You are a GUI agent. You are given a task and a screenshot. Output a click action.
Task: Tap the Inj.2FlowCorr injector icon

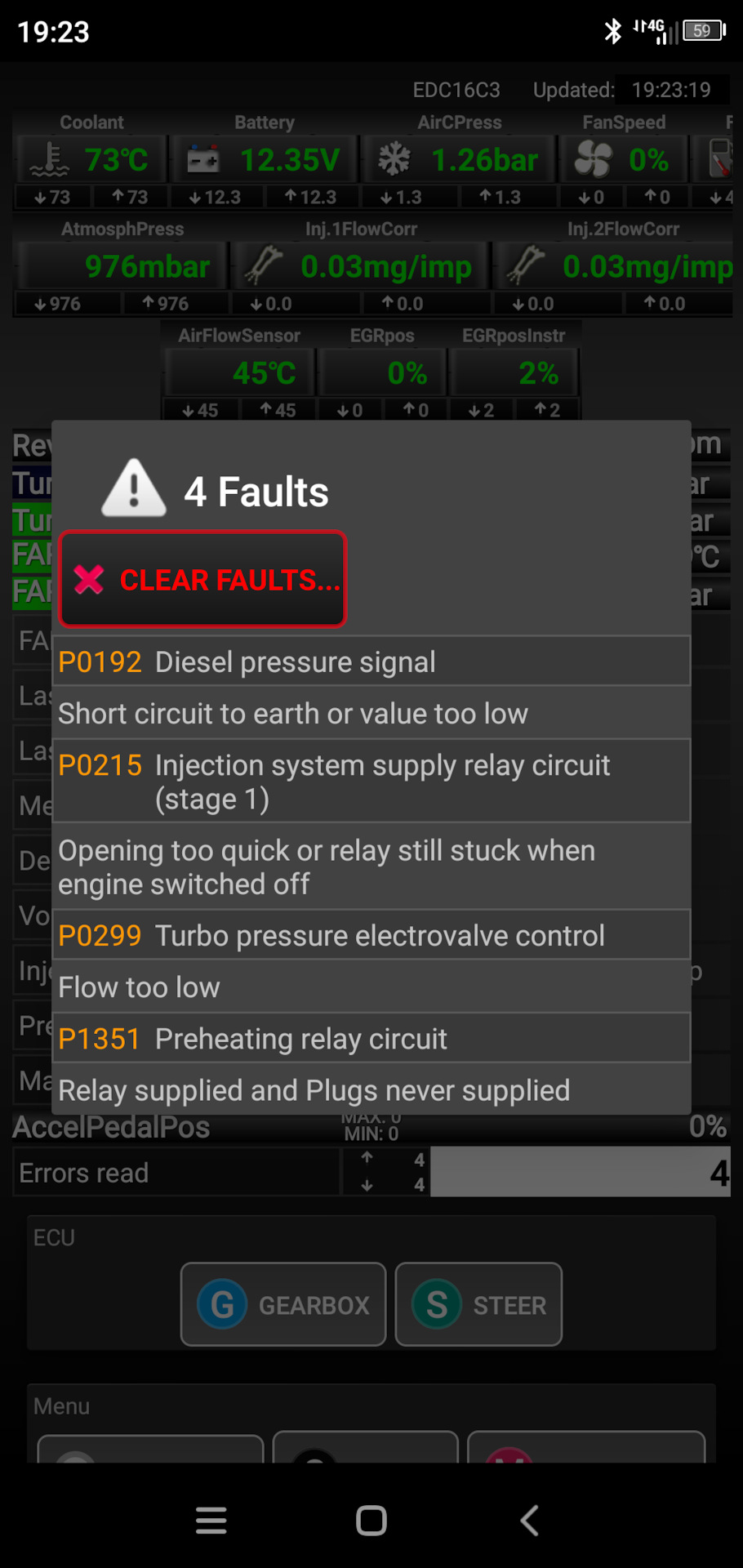(x=525, y=266)
